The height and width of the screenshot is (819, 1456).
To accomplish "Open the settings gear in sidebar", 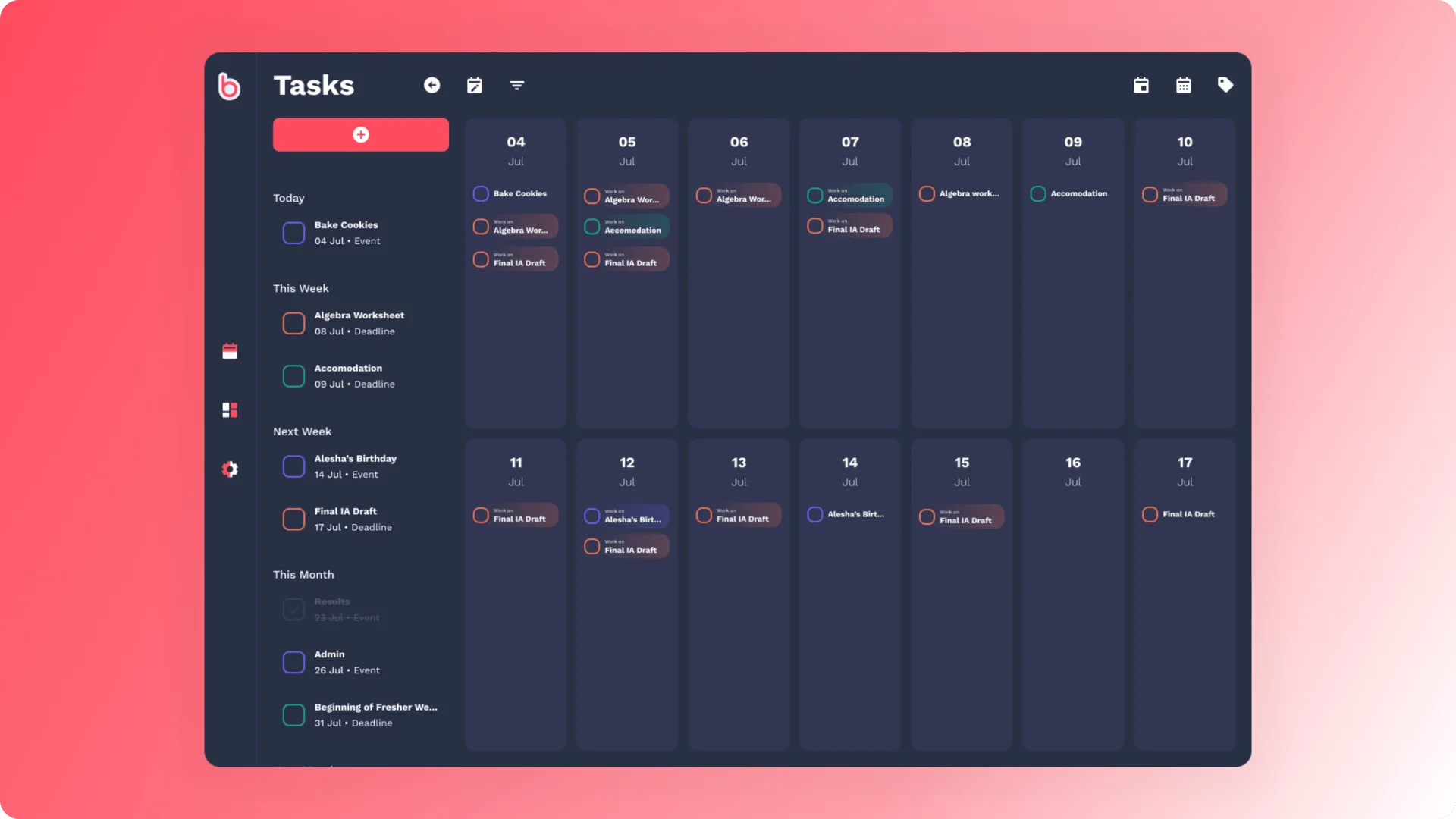I will 230,469.
